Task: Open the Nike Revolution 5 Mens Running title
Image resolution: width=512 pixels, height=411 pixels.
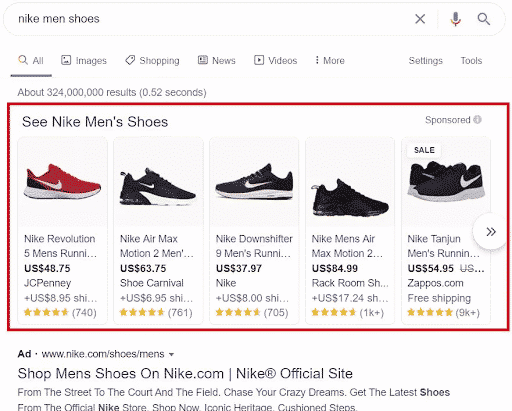Action: [x=61, y=246]
